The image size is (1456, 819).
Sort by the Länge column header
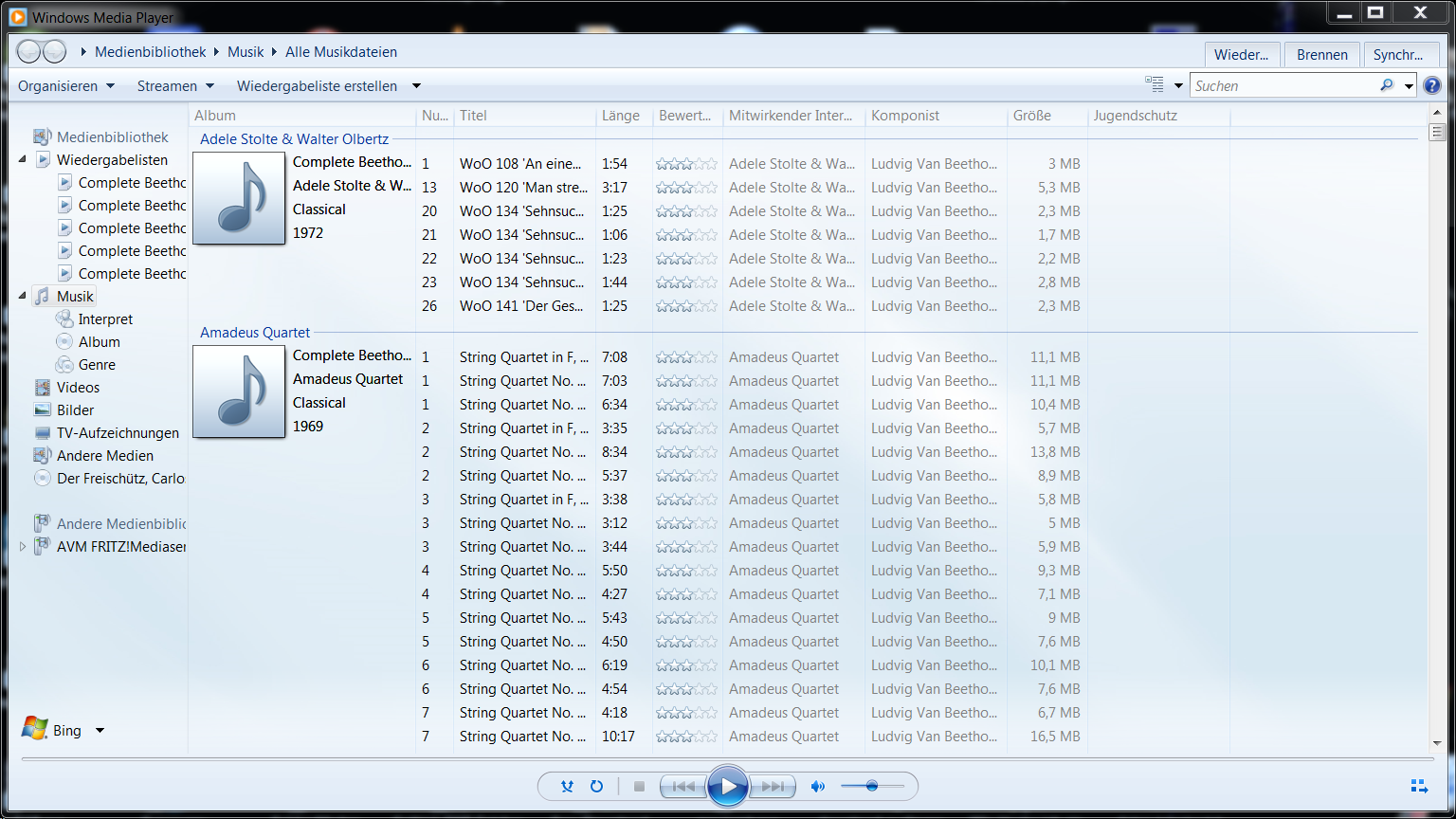624,116
